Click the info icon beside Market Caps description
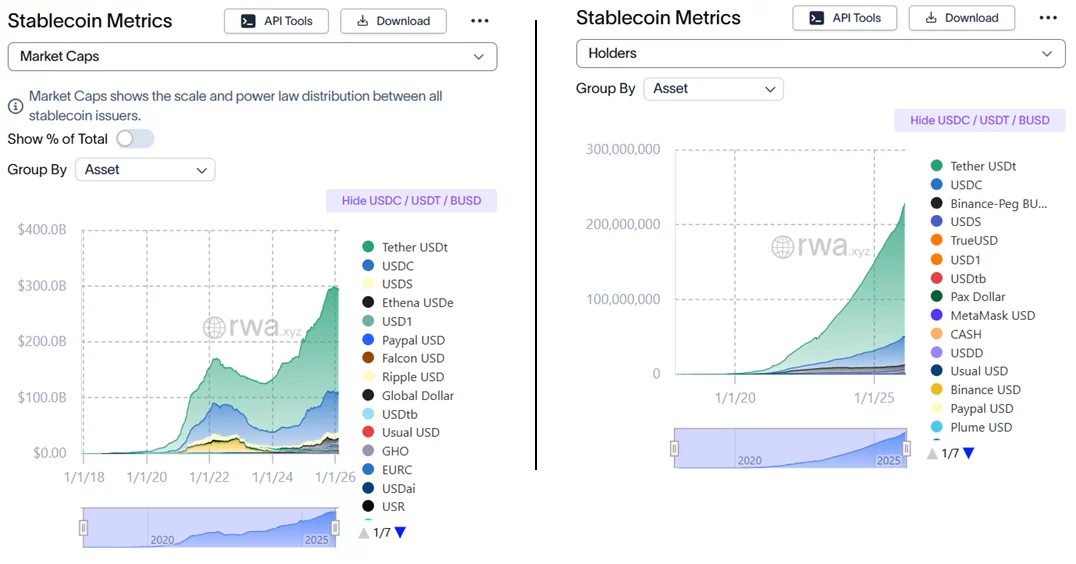The height and width of the screenshot is (564, 1076). pos(16,105)
